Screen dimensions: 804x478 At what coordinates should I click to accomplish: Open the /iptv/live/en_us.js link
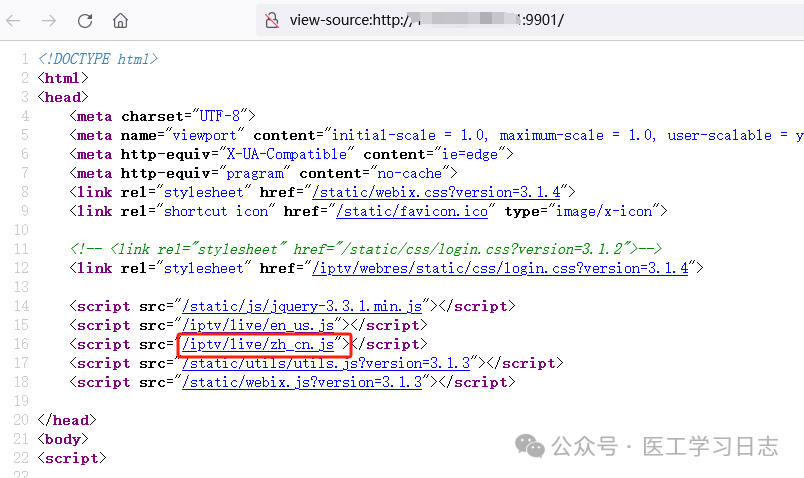pos(258,325)
